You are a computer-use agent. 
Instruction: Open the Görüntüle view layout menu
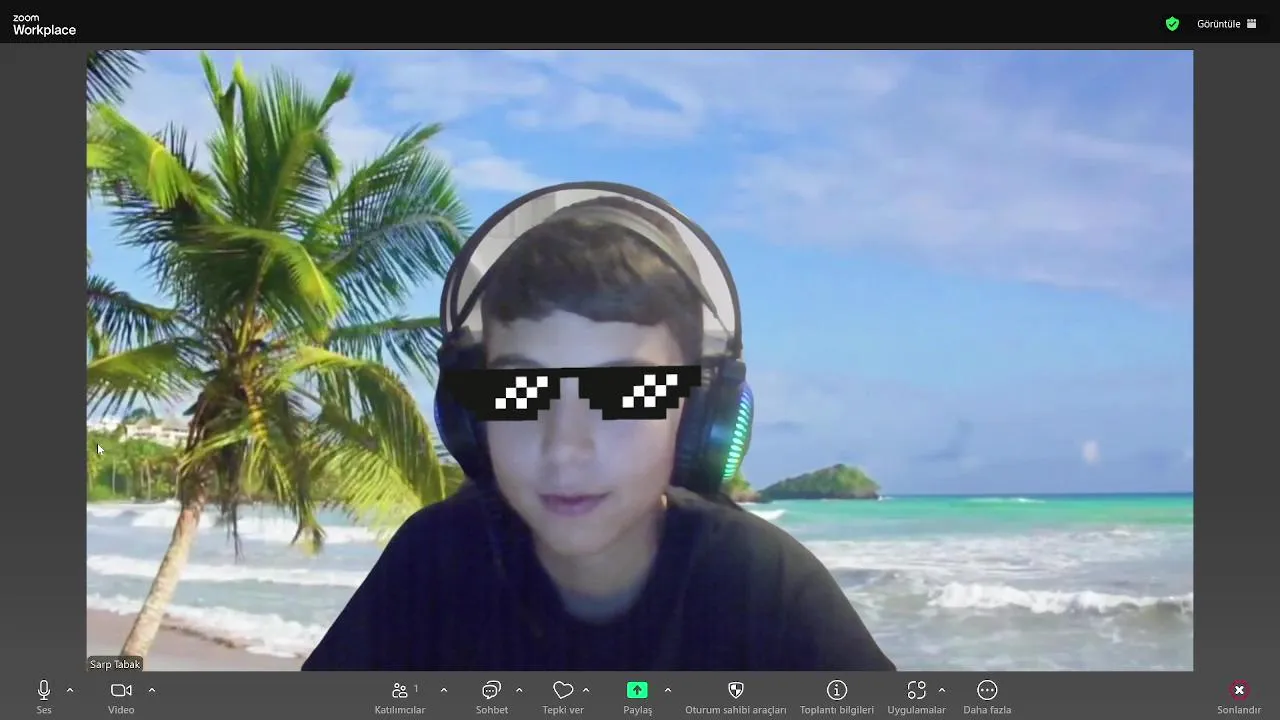(x=1227, y=24)
